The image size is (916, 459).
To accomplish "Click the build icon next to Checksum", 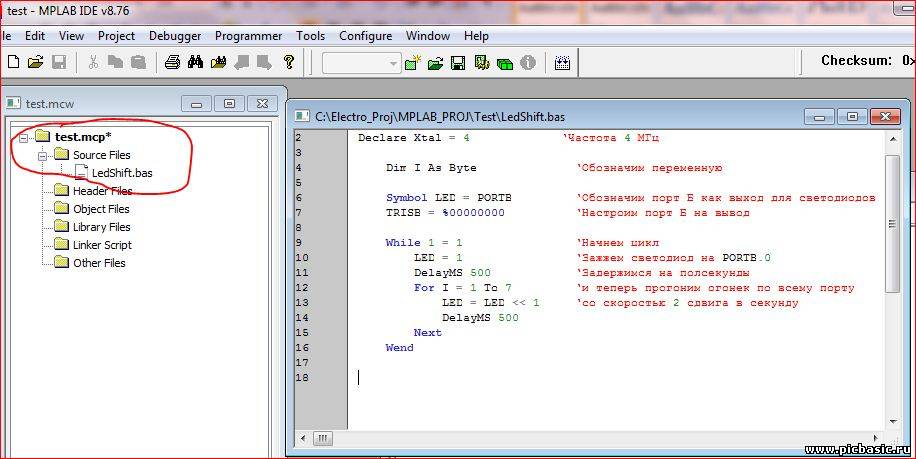I will click(x=562, y=62).
